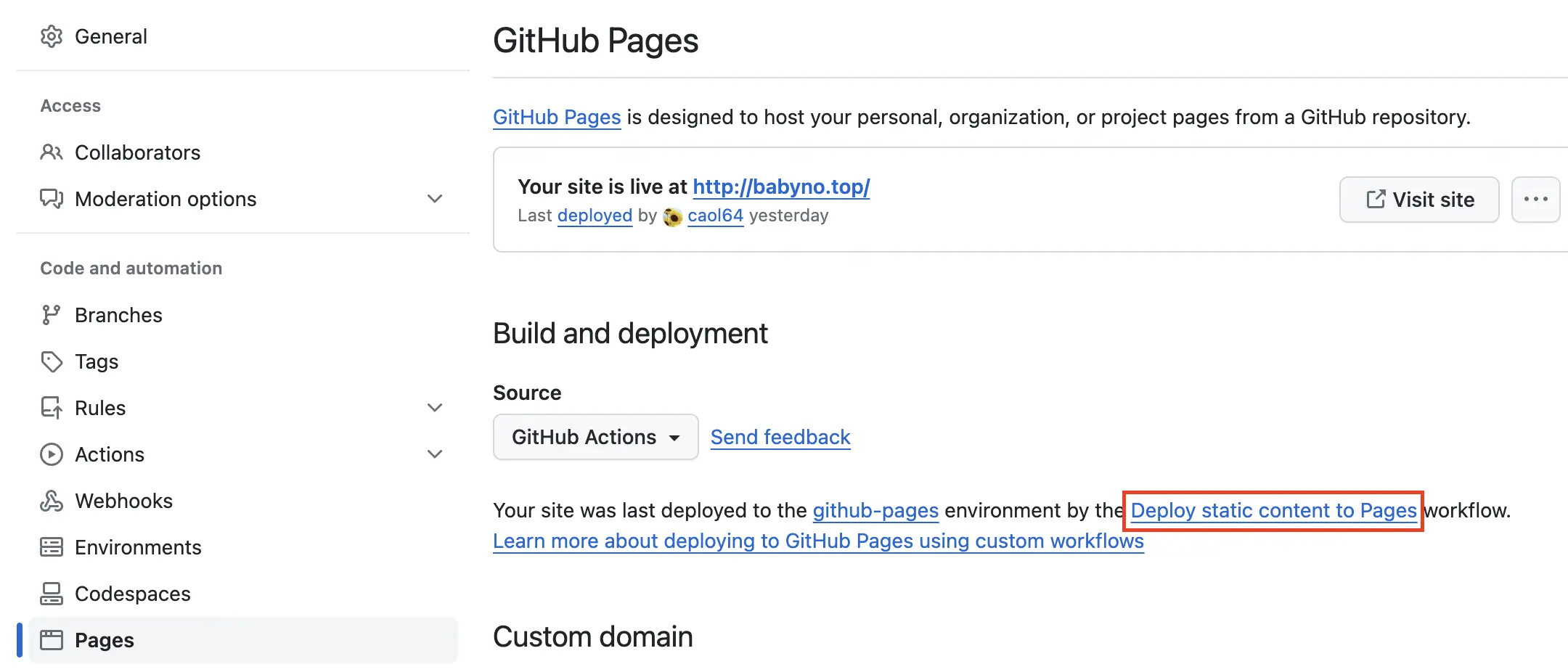The height and width of the screenshot is (672, 1568).
Task: Click the Send feedback link
Action: pos(780,436)
